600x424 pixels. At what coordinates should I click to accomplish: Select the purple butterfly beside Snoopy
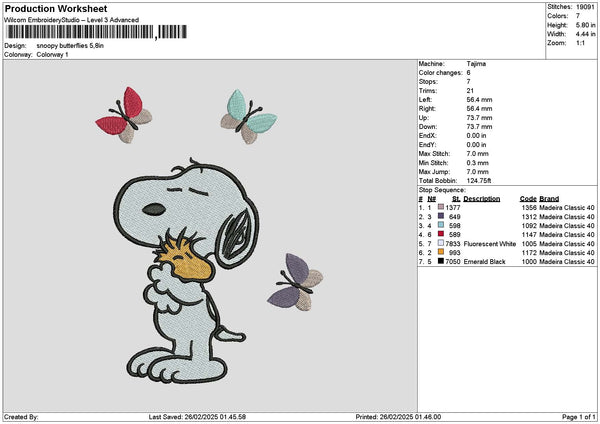tap(295, 282)
